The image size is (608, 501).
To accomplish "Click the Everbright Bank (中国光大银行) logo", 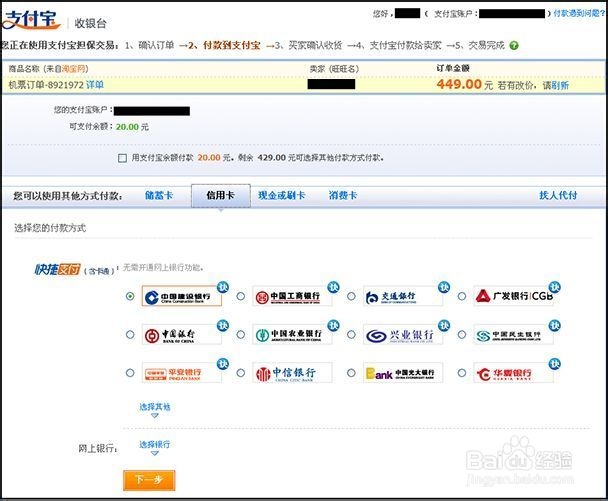I will (402, 373).
